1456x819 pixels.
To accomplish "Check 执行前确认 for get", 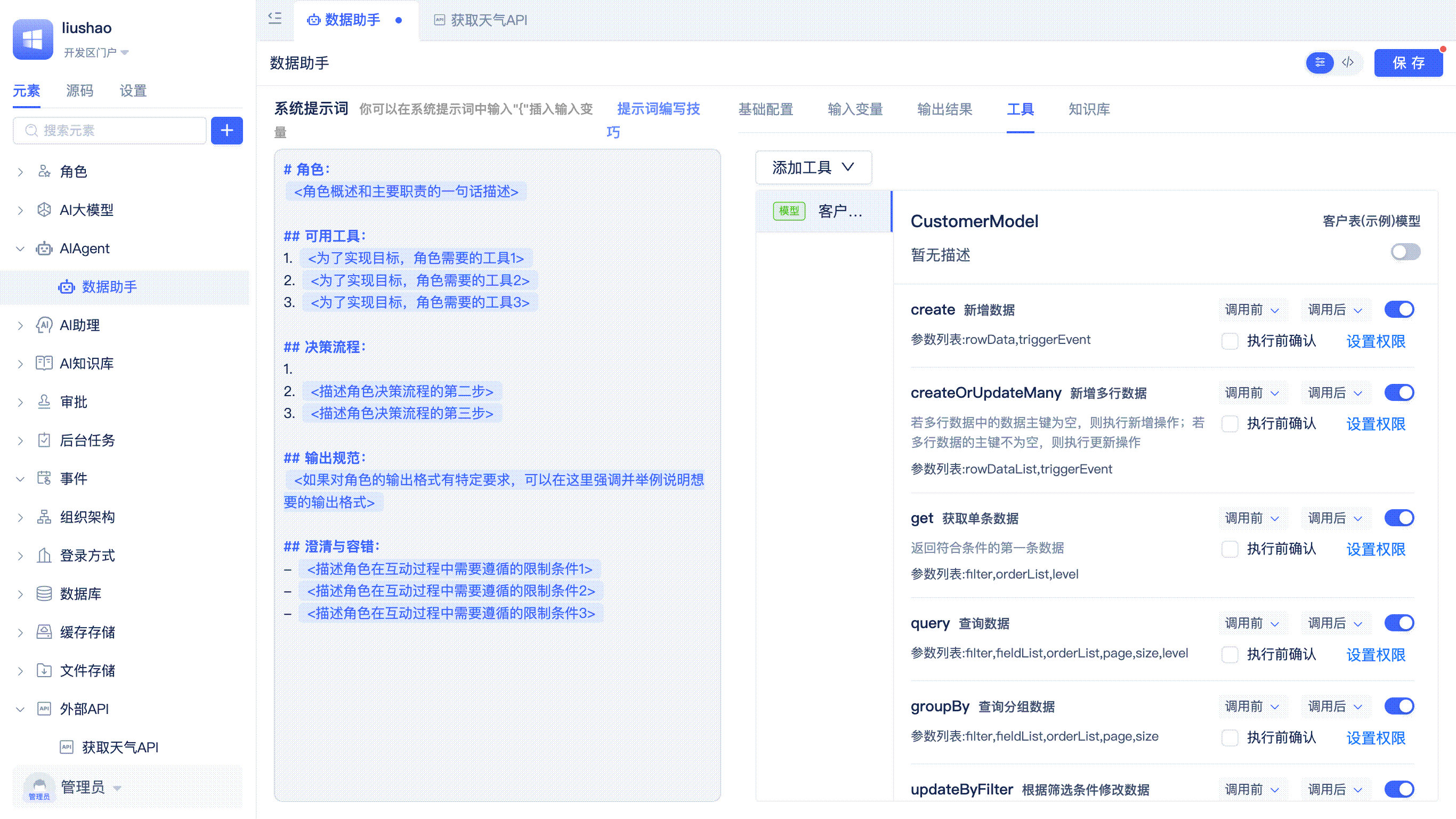I will click(x=1230, y=549).
